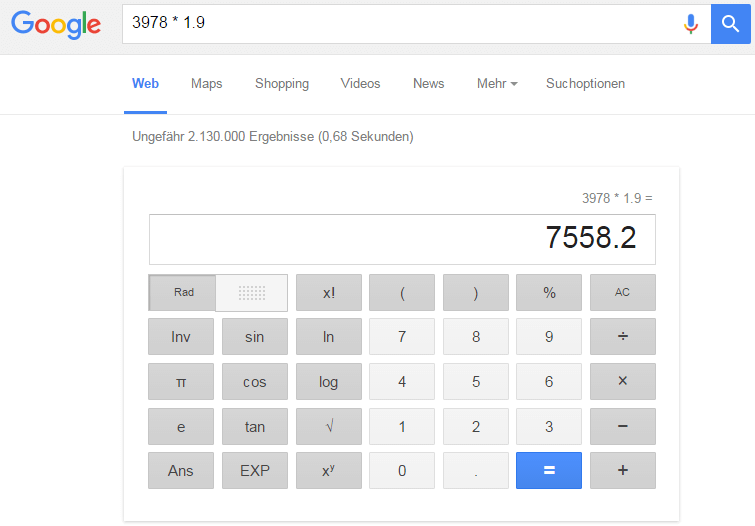
Task: Click digit 0 on the calculator
Action: point(402,471)
